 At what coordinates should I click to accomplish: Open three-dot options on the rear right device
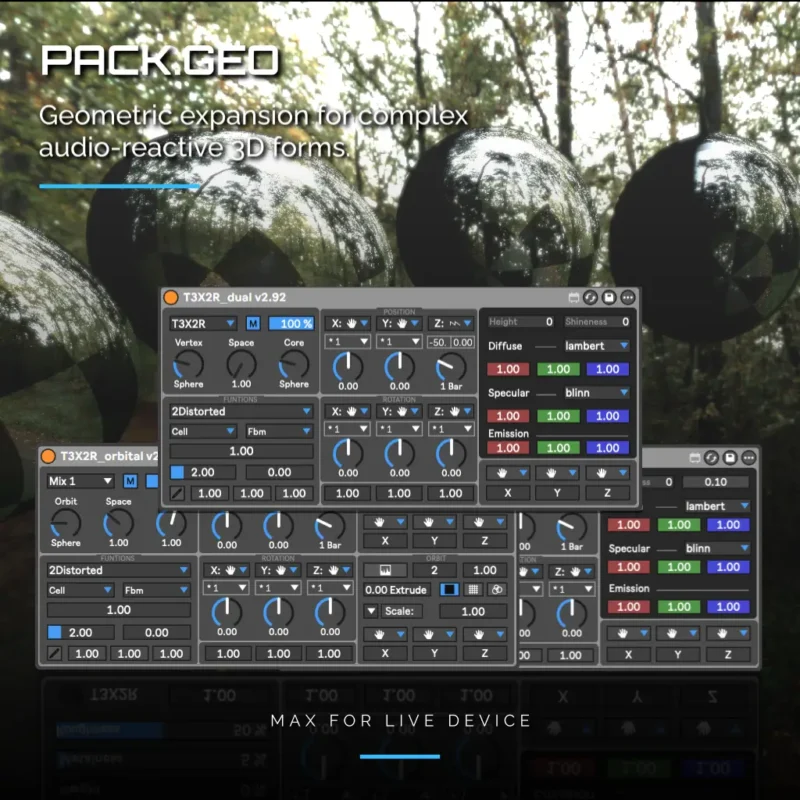(749, 458)
